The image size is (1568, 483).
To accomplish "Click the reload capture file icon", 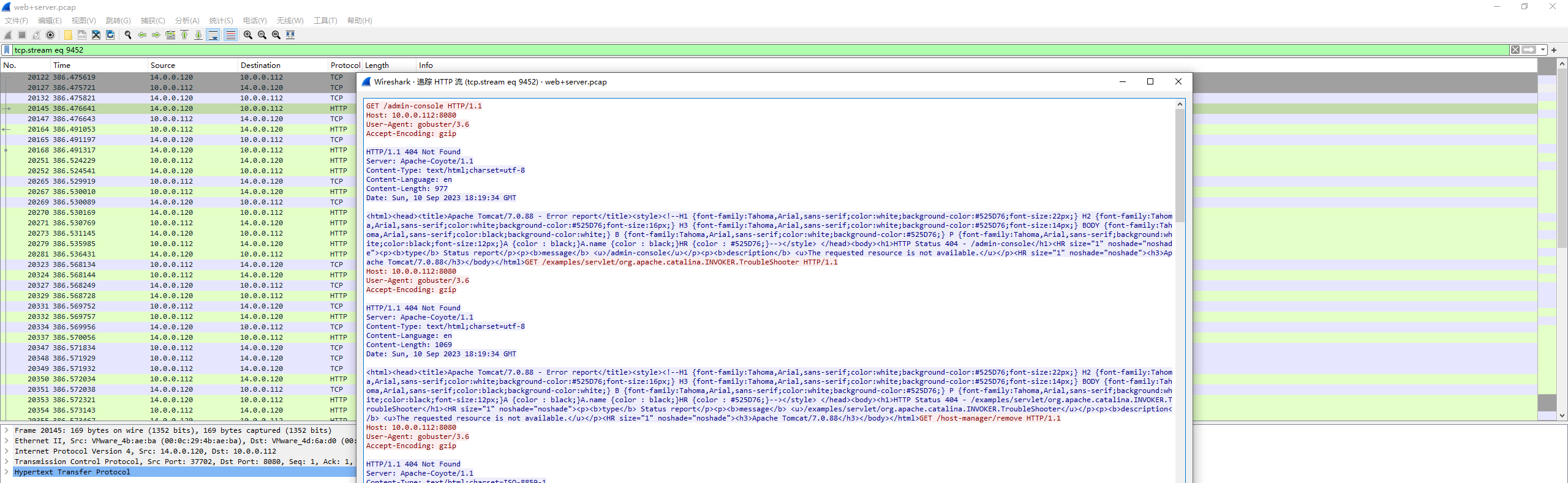I will [x=110, y=35].
